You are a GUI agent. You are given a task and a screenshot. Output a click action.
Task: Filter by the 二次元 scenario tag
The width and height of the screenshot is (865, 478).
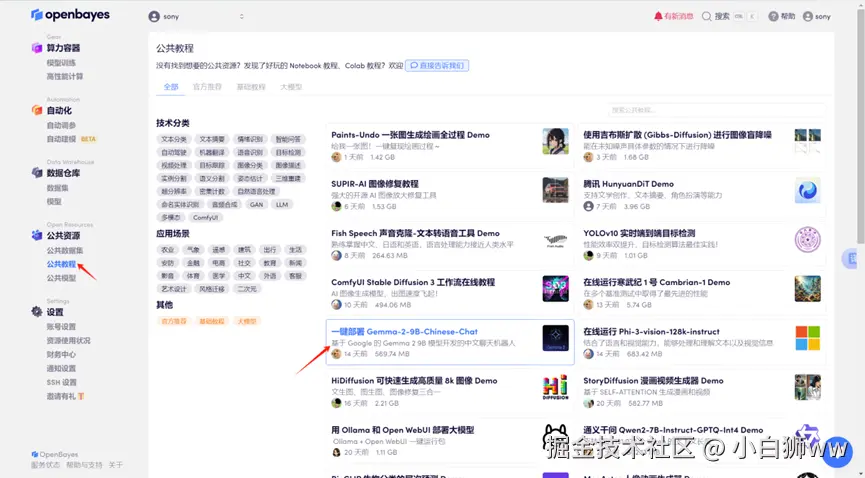(247, 289)
